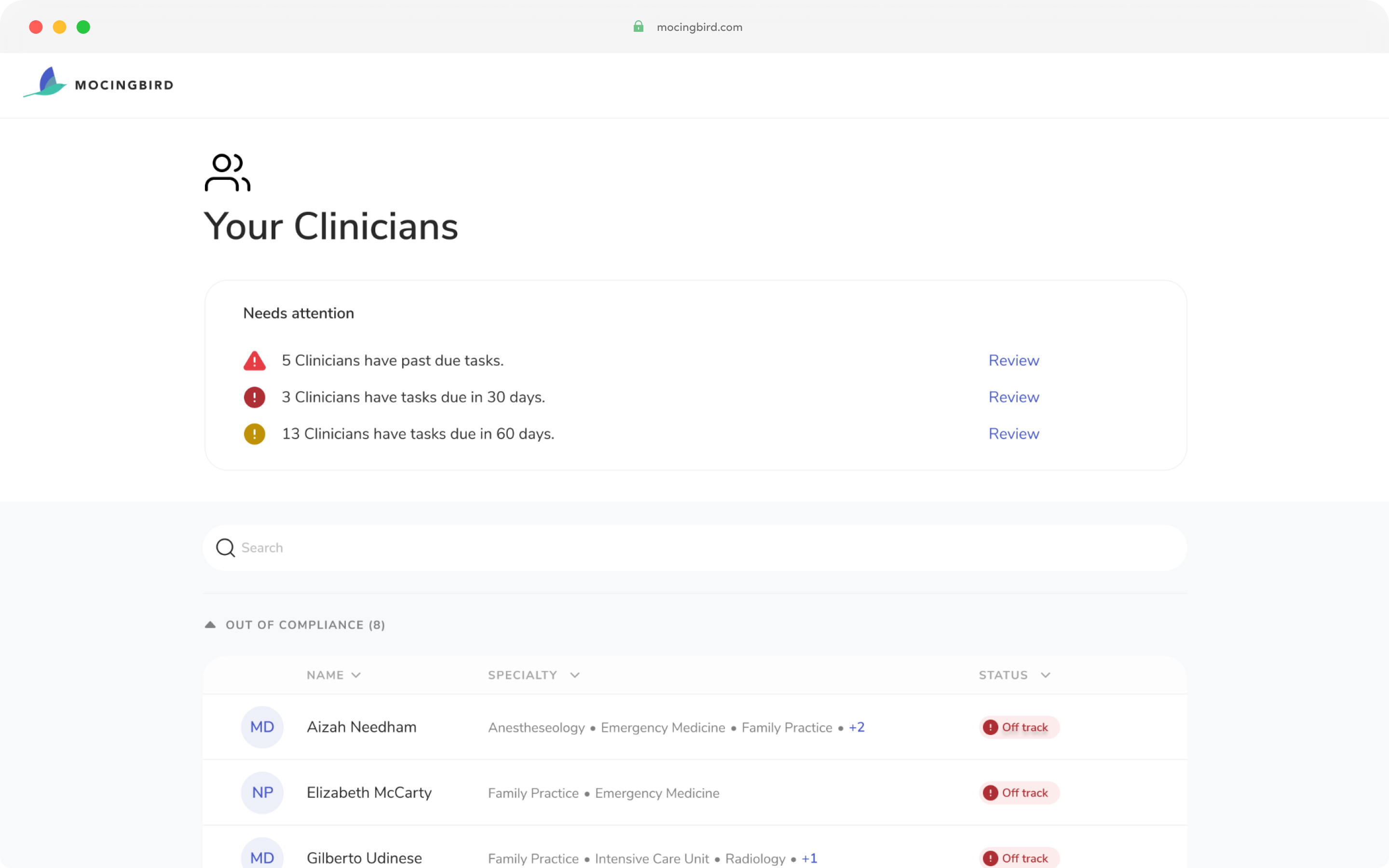1389x868 pixels.
Task: Collapse the Out of Compliance section
Action: 211,624
